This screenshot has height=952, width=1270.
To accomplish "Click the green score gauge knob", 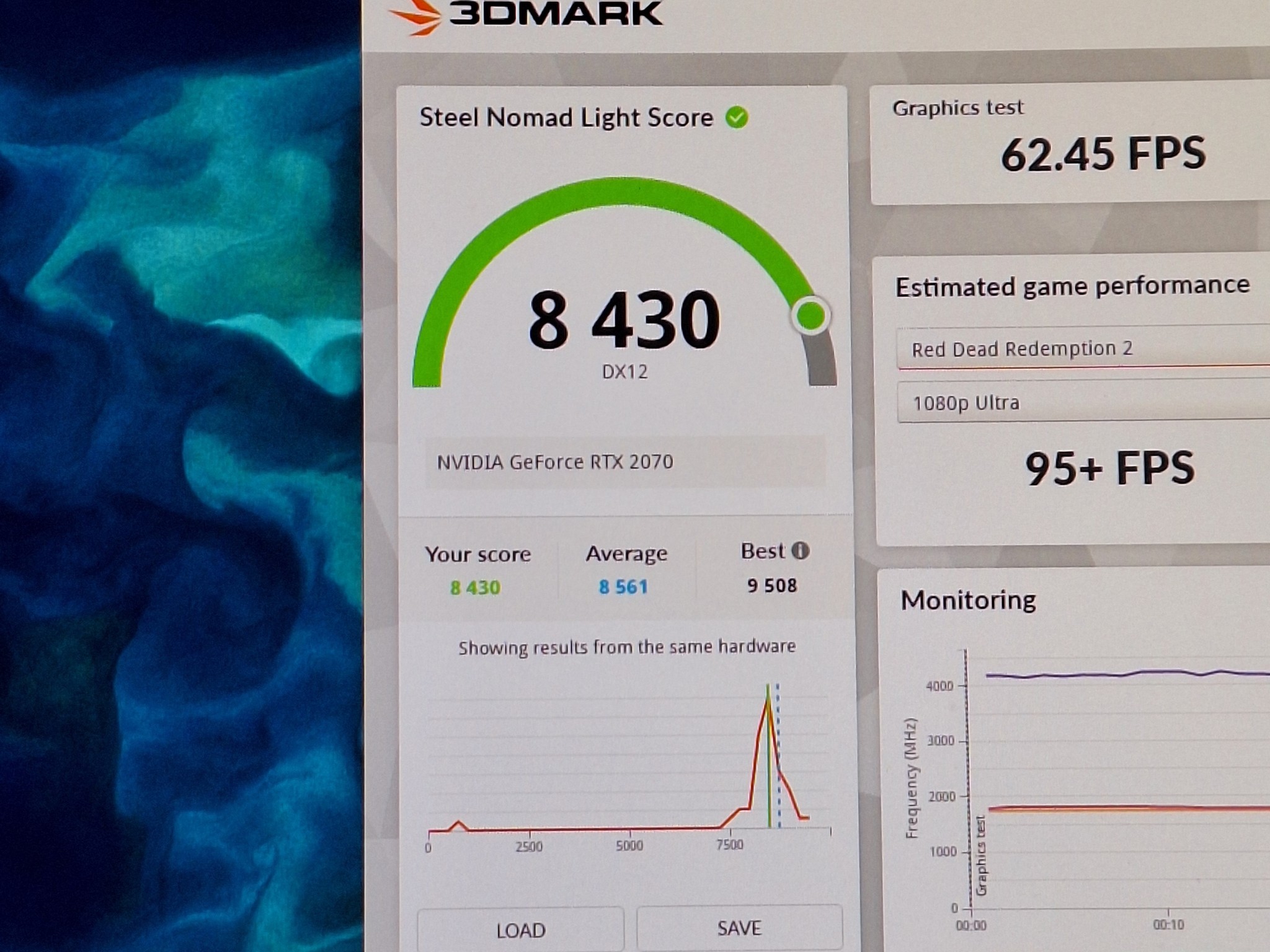I will point(810,317).
